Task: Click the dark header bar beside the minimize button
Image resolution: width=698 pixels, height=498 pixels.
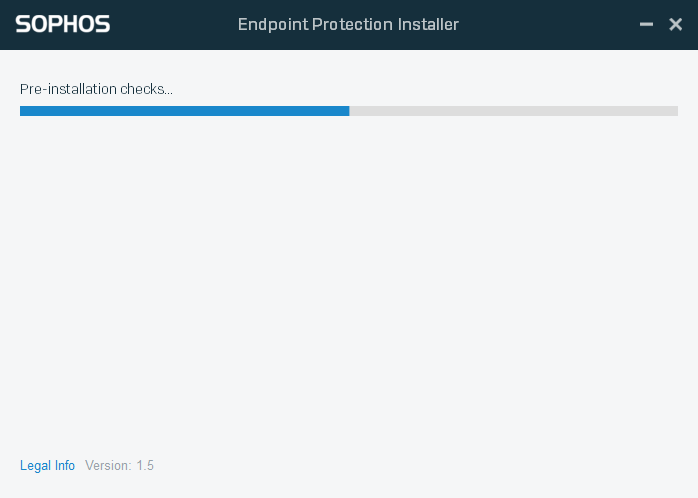Action: [600, 24]
